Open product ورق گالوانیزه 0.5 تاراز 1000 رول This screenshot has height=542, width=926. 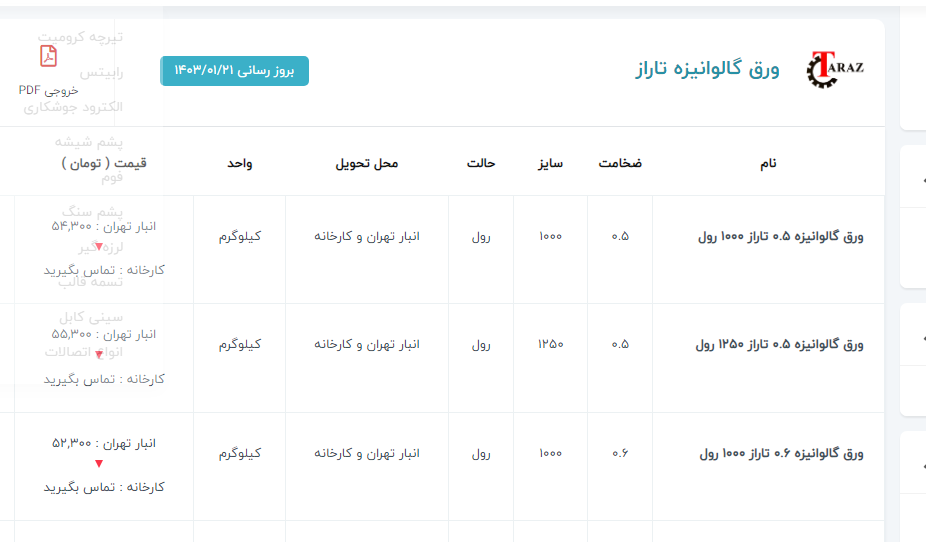779,237
